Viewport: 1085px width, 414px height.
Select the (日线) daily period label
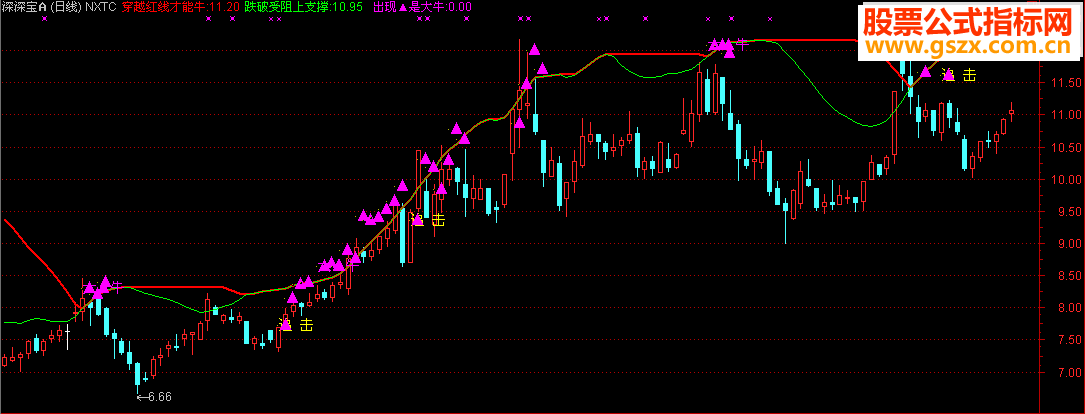pos(66,7)
